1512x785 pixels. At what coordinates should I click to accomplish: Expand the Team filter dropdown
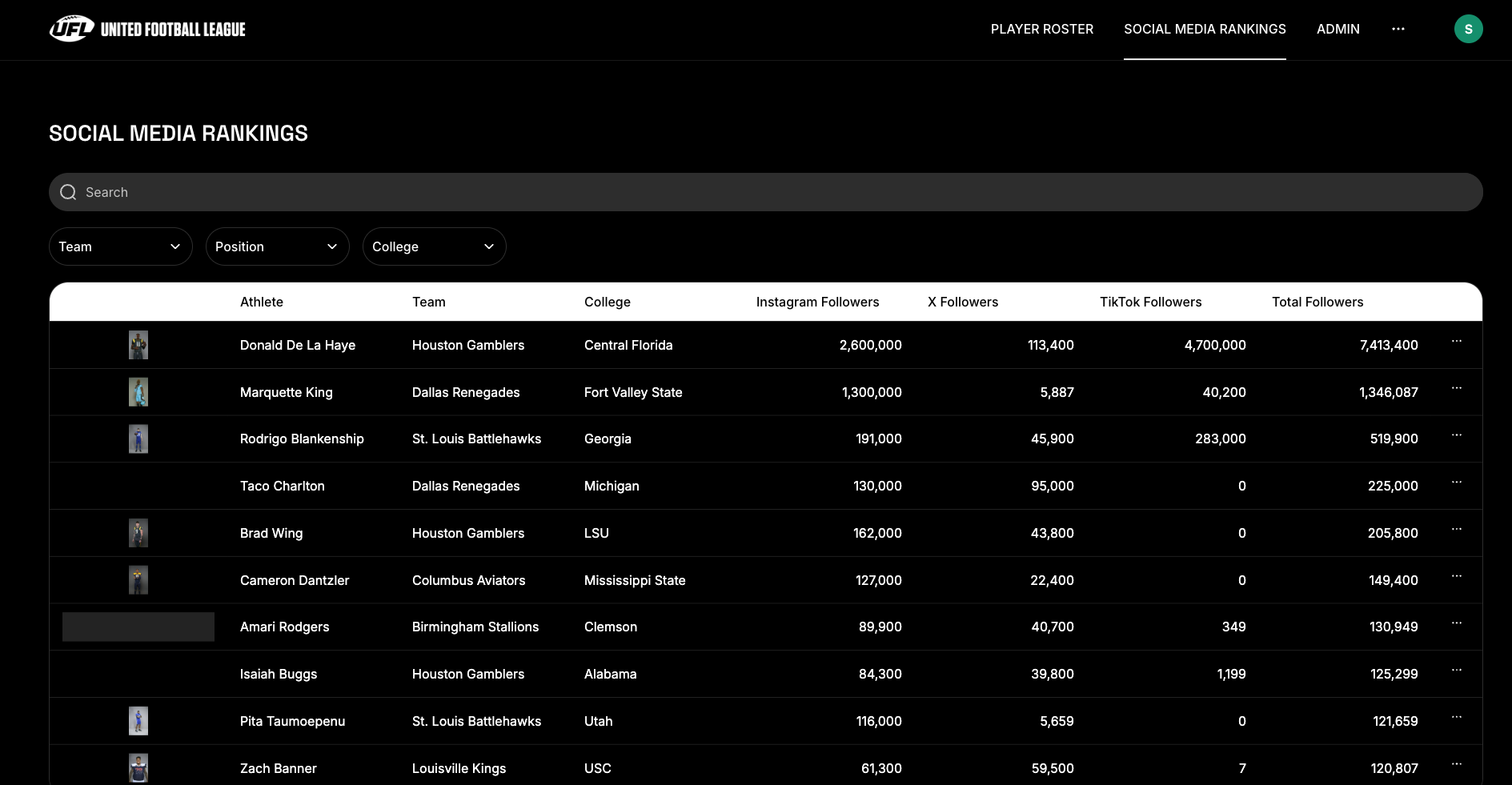click(121, 246)
